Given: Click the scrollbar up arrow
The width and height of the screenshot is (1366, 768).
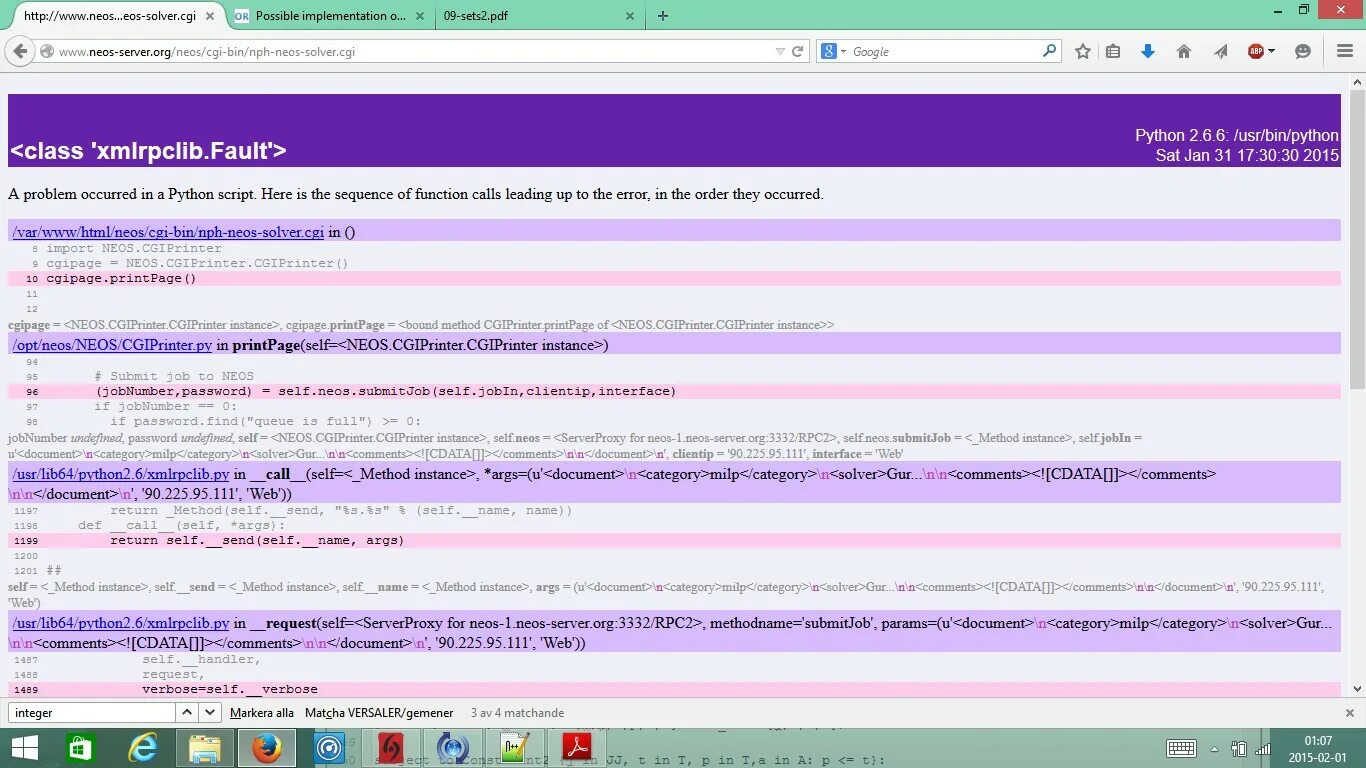Looking at the screenshot, I should [x=1357, y=80].
